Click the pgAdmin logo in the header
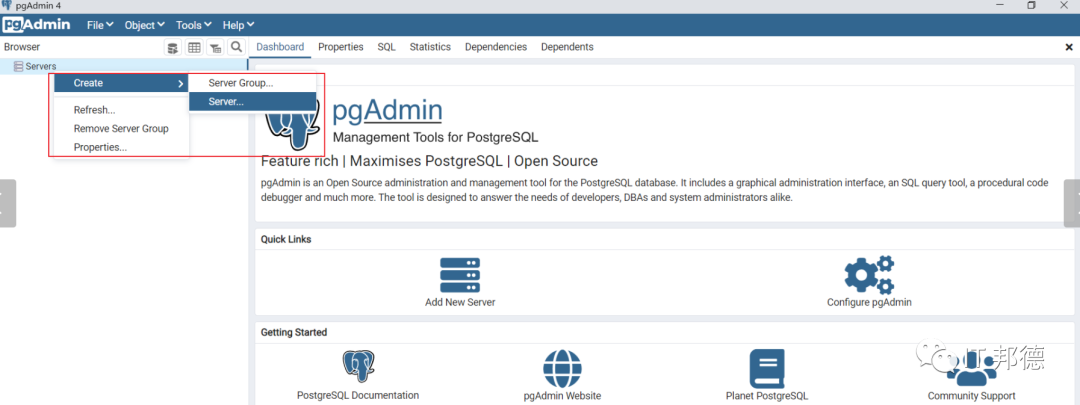Image resolution: width=1080 pixels, height=405 pixels. tap(37, 25)
